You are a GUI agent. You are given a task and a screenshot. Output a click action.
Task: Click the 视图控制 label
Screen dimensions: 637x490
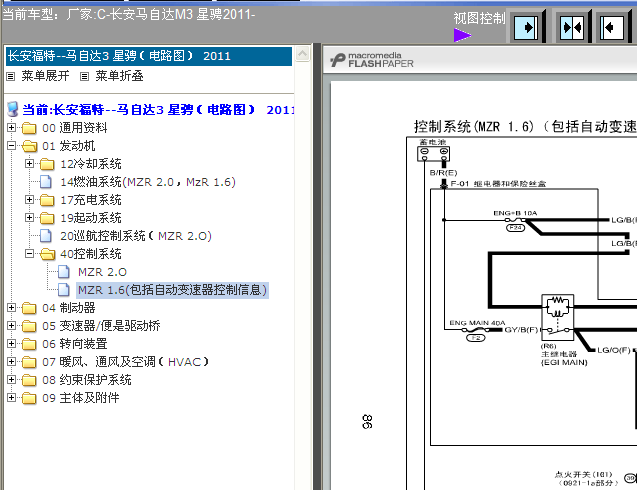[479, 19]
